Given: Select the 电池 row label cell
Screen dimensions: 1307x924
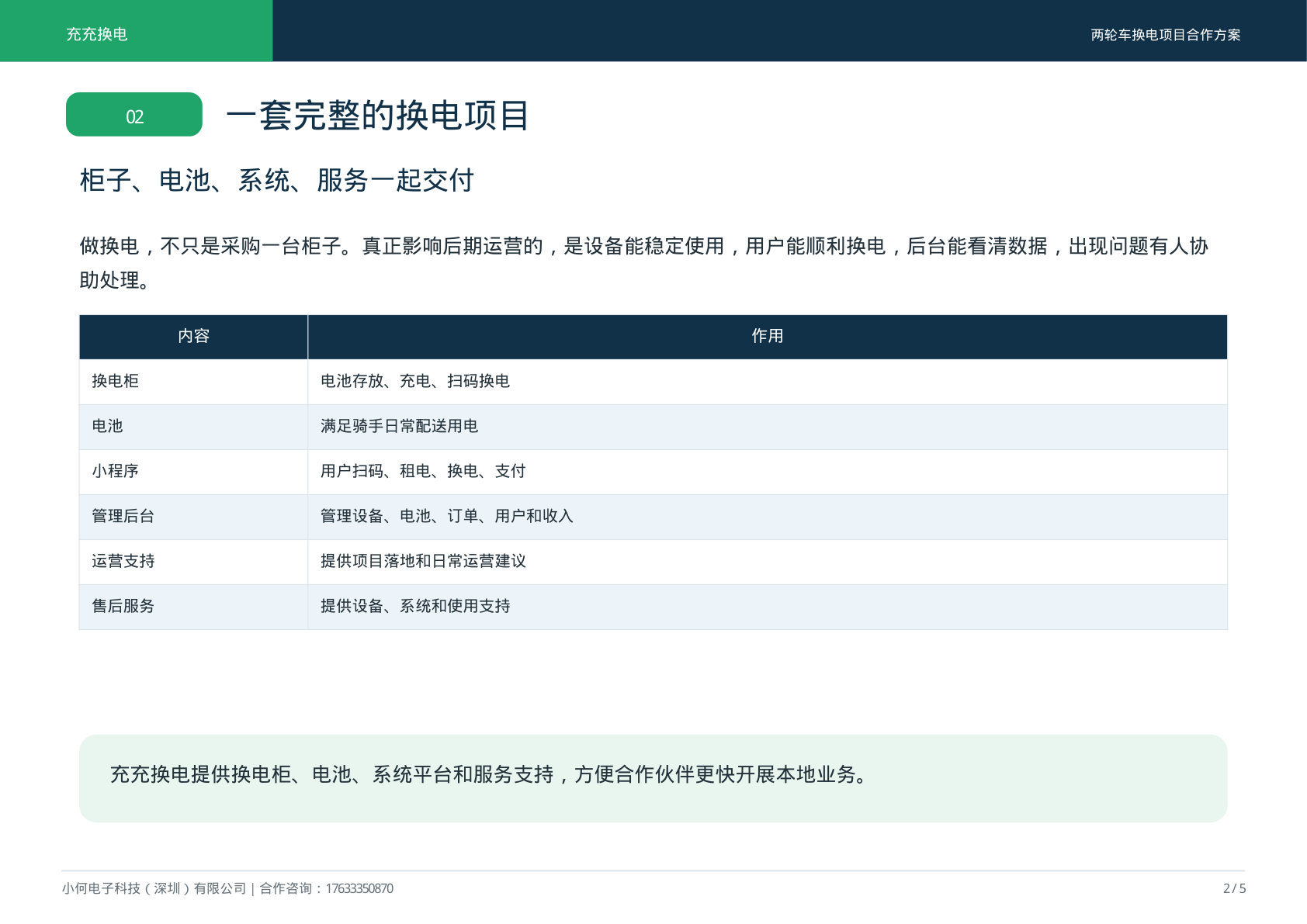Looking at the screenshot, I should tap(193, 426).
